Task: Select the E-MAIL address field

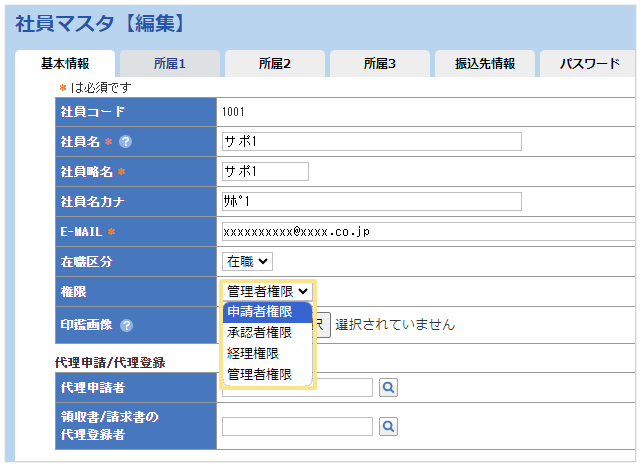Action: 428,232
